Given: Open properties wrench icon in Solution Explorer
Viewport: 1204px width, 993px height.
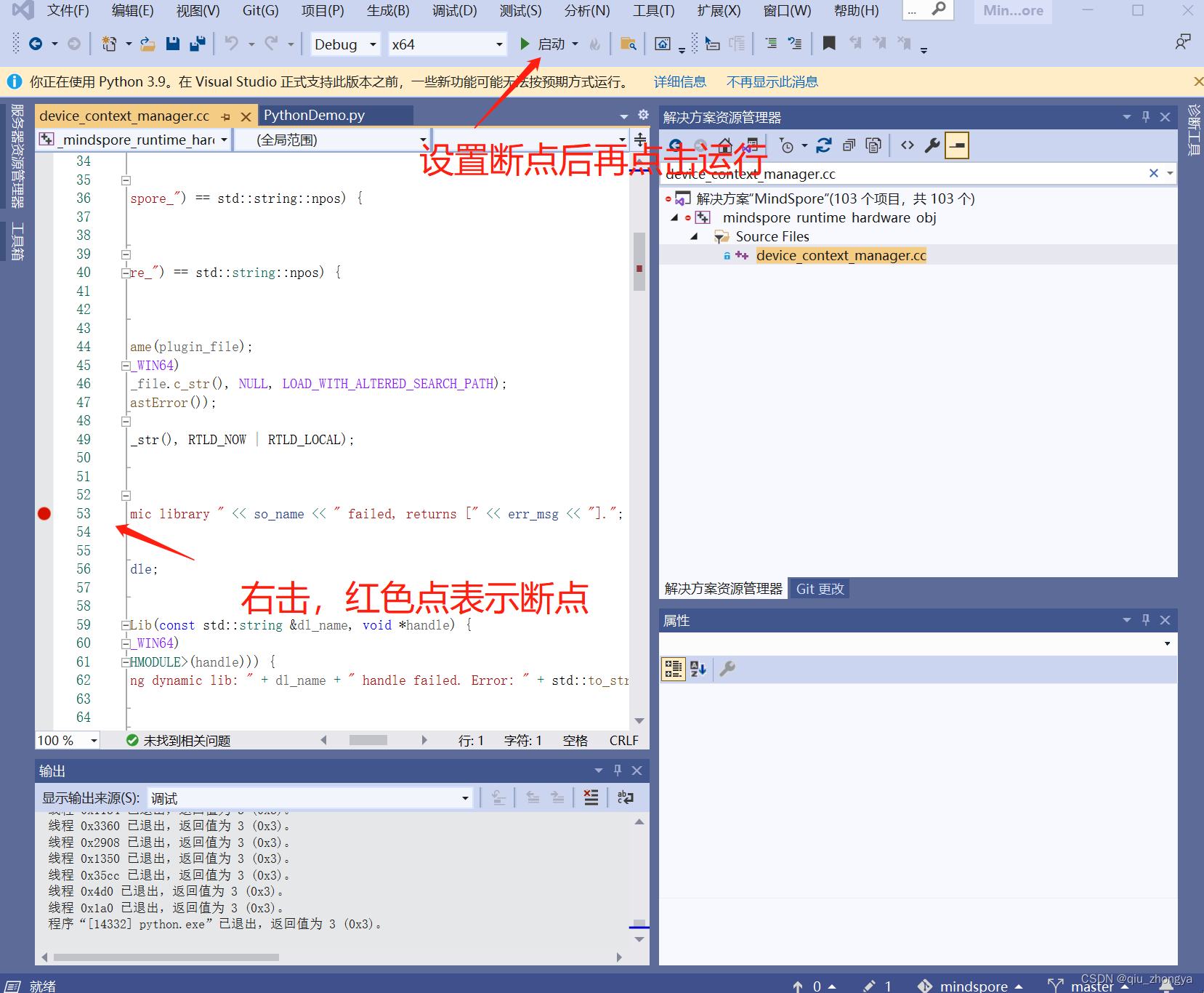Looking at the screenshot, I should [932, 145].
